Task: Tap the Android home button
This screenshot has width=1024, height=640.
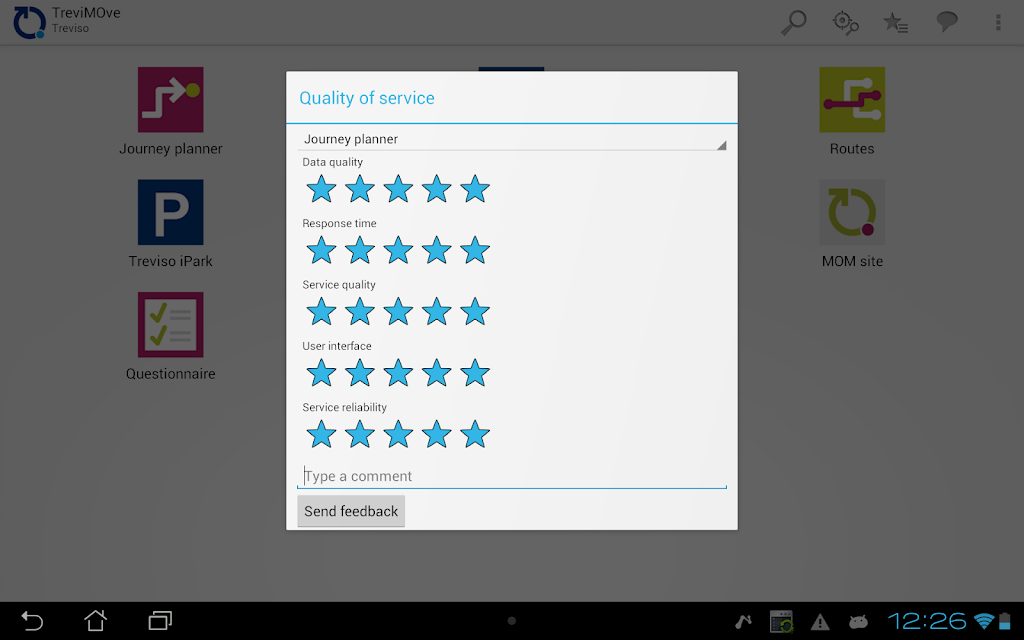Action: point(95,620)
